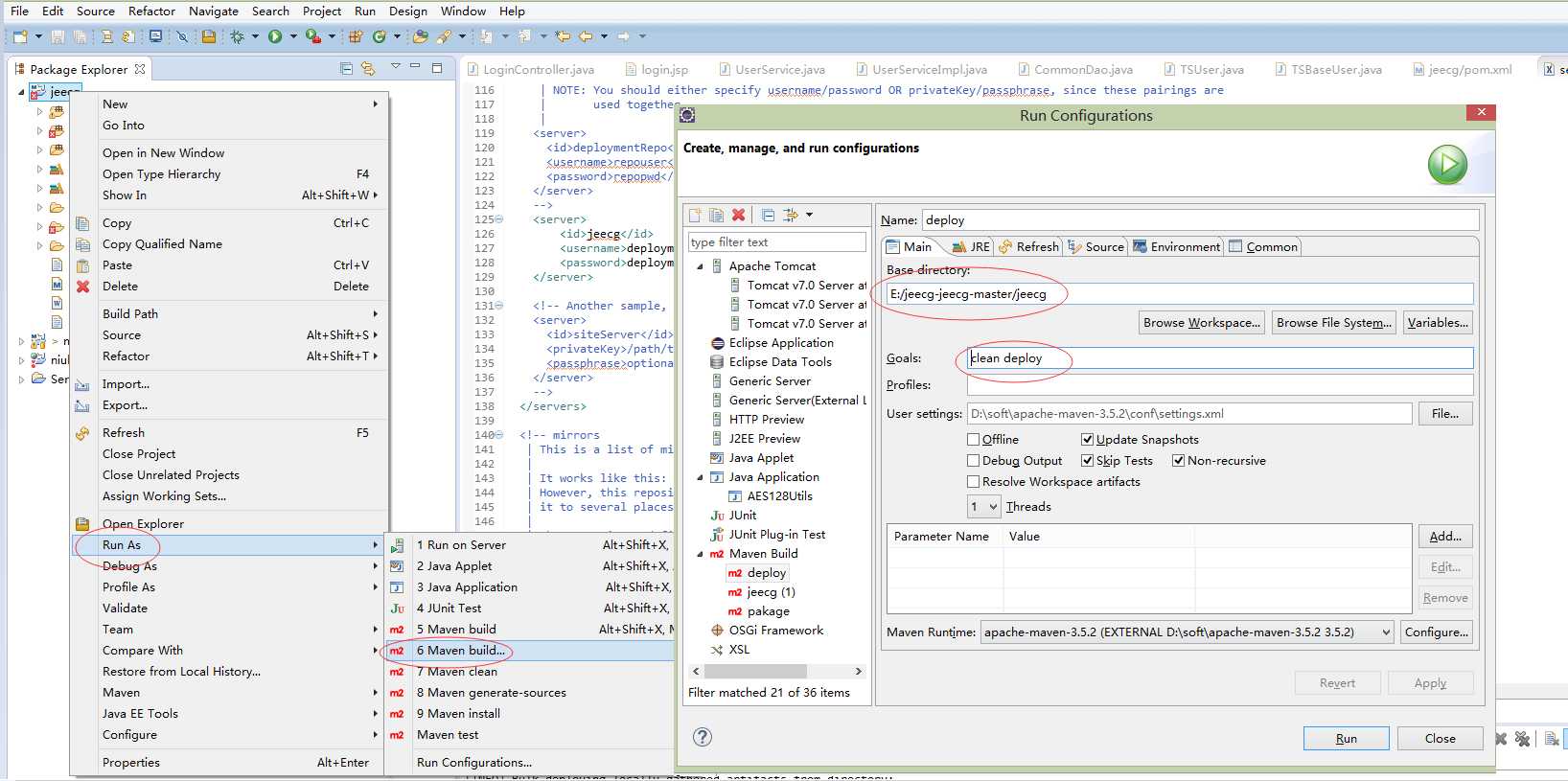Click the Run button in dialog
This screenshot has width=1568, height=781.
[x=1346, y=739]
